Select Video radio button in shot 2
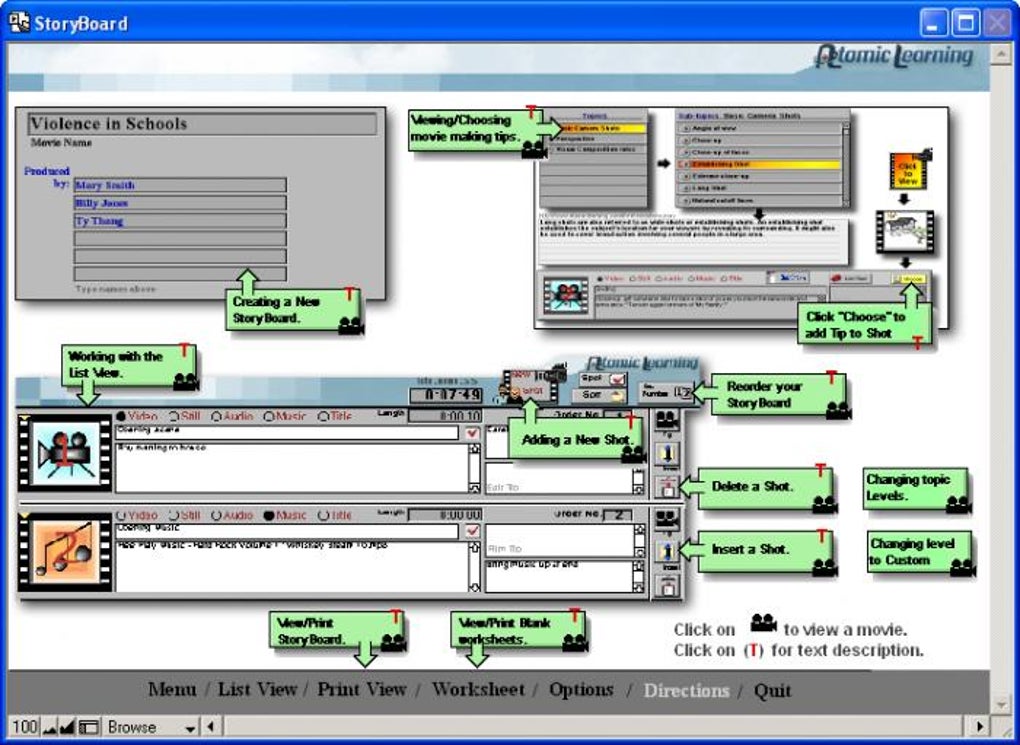The image size is (1020, 745). click(x=120, y=515)
